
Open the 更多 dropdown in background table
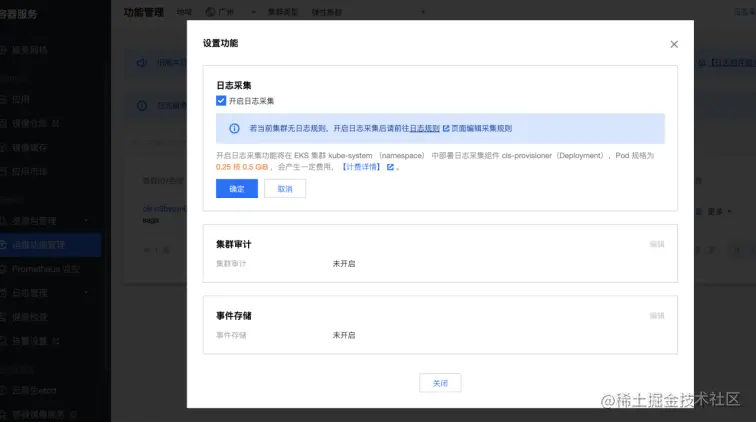point(719,211)
